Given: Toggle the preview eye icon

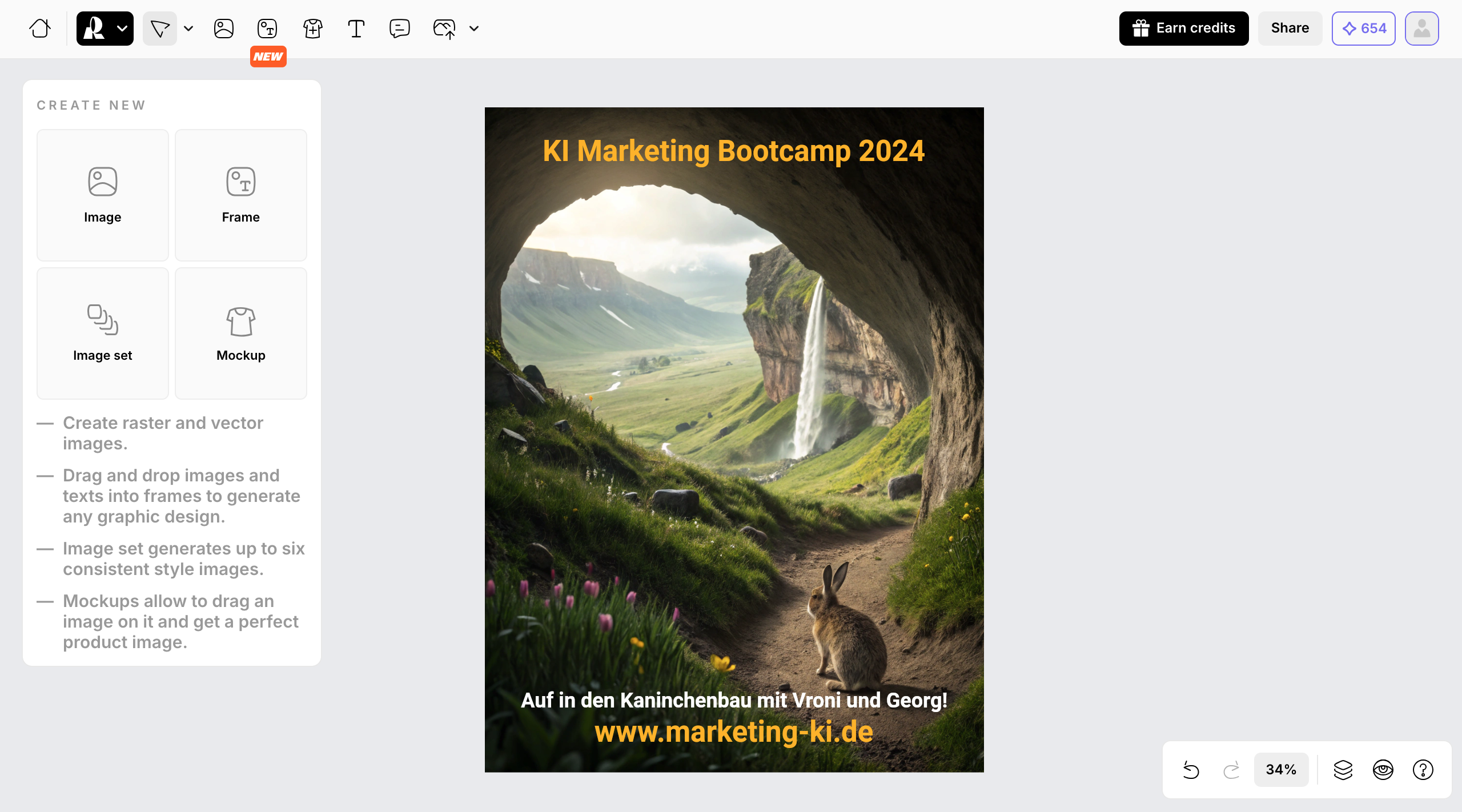Looking at the screenshot, I should (1383, 770).
